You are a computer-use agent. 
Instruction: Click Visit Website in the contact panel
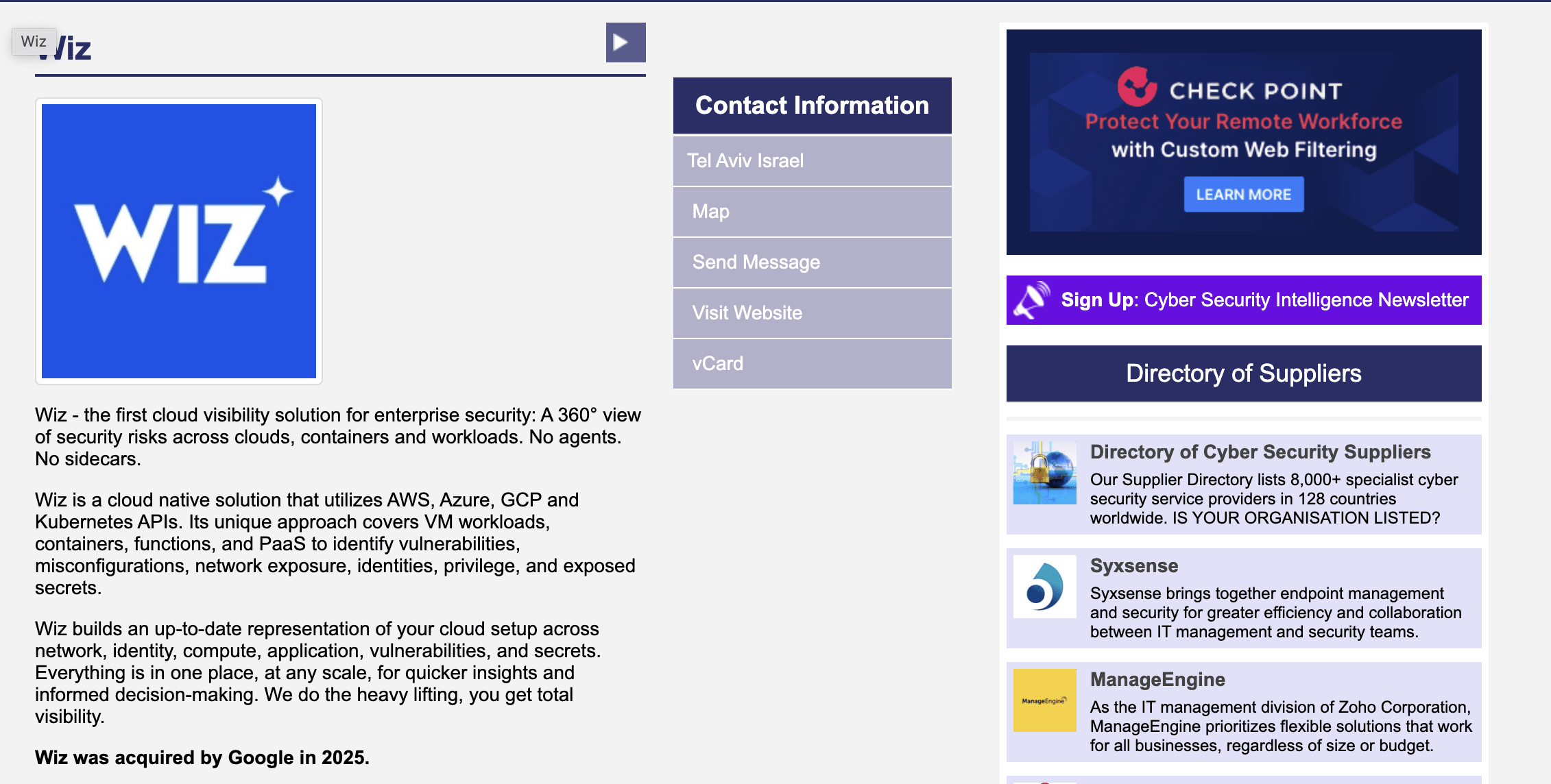click(x=746, y=313)
